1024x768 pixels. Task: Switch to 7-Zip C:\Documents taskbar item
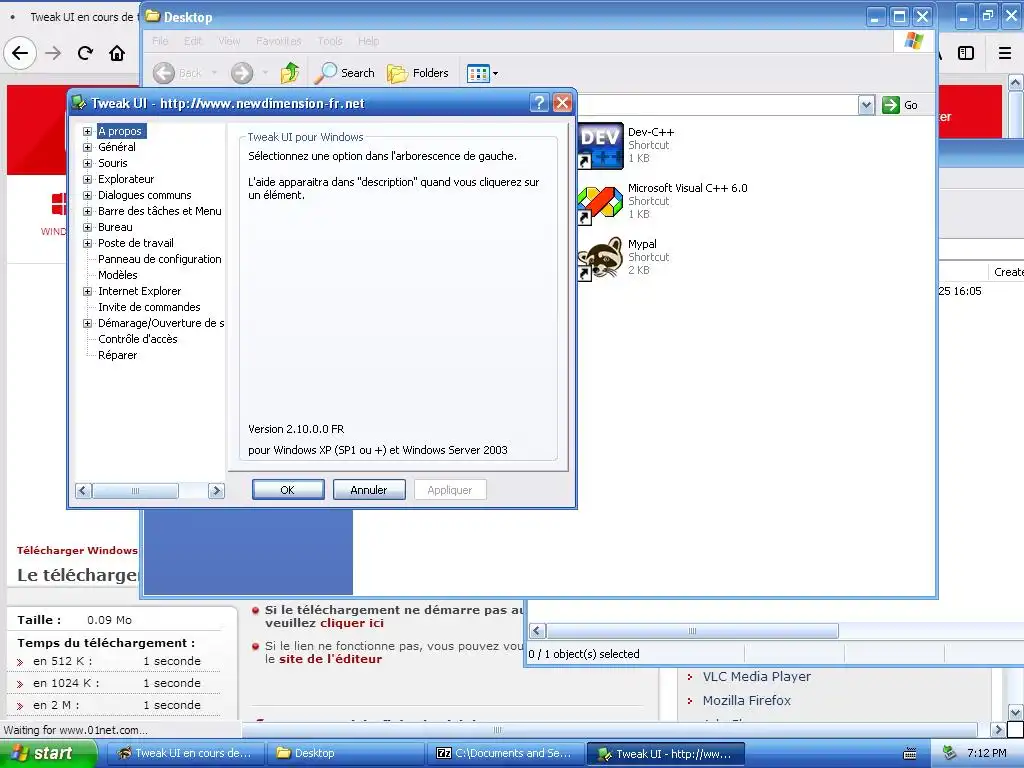(505, 753)
